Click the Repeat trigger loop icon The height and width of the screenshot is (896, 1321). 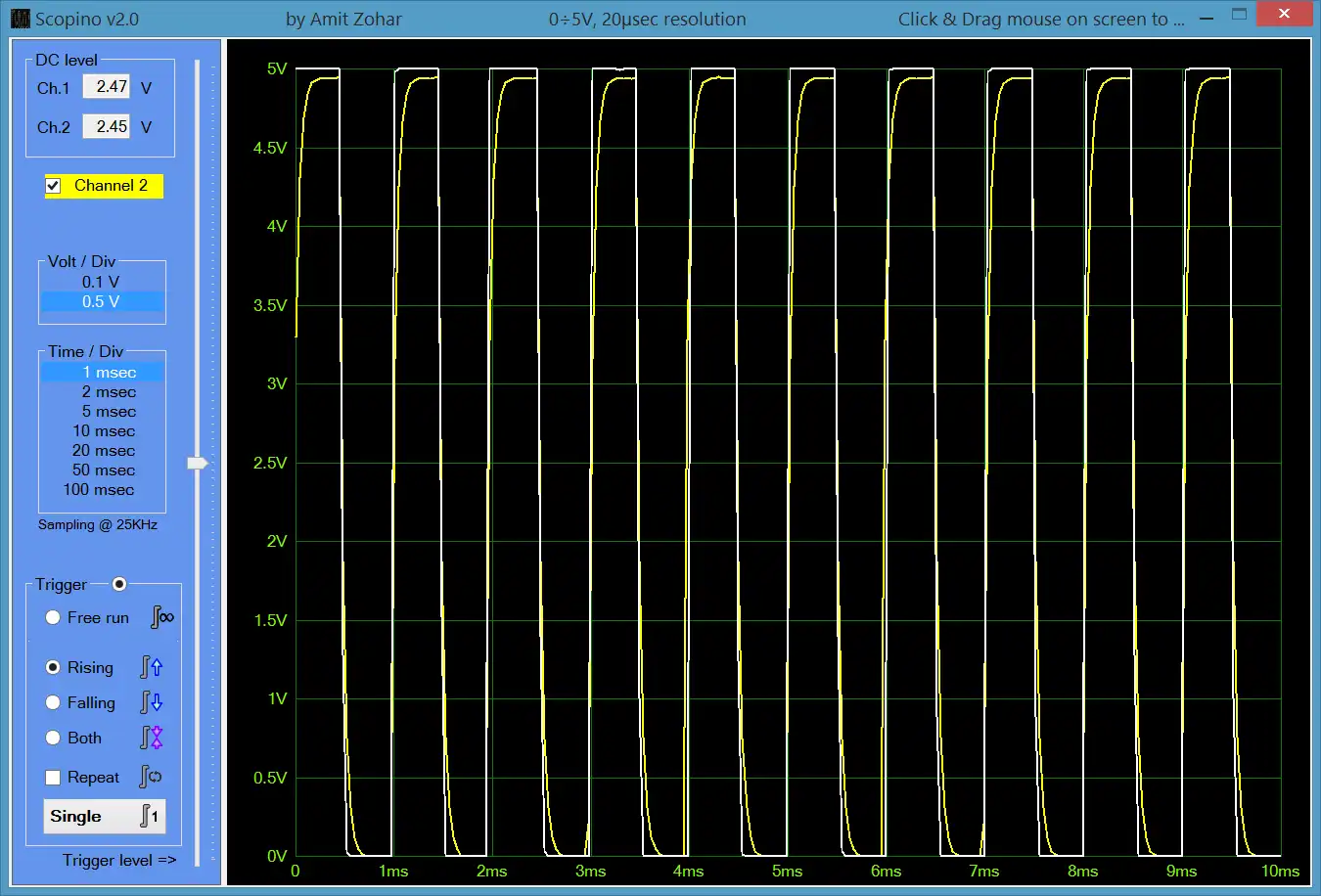152,777
